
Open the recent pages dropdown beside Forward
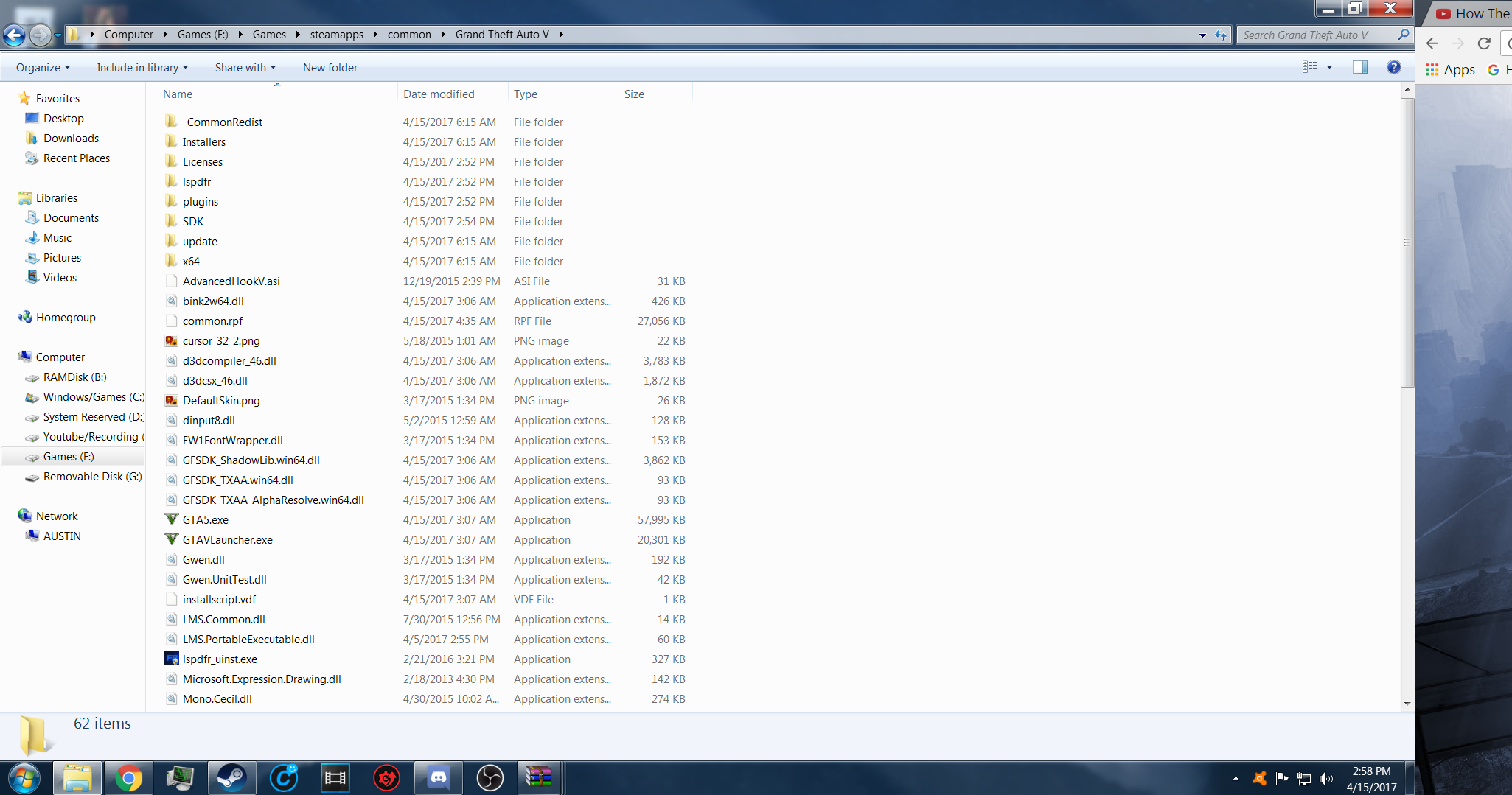[x=58, y=35]
